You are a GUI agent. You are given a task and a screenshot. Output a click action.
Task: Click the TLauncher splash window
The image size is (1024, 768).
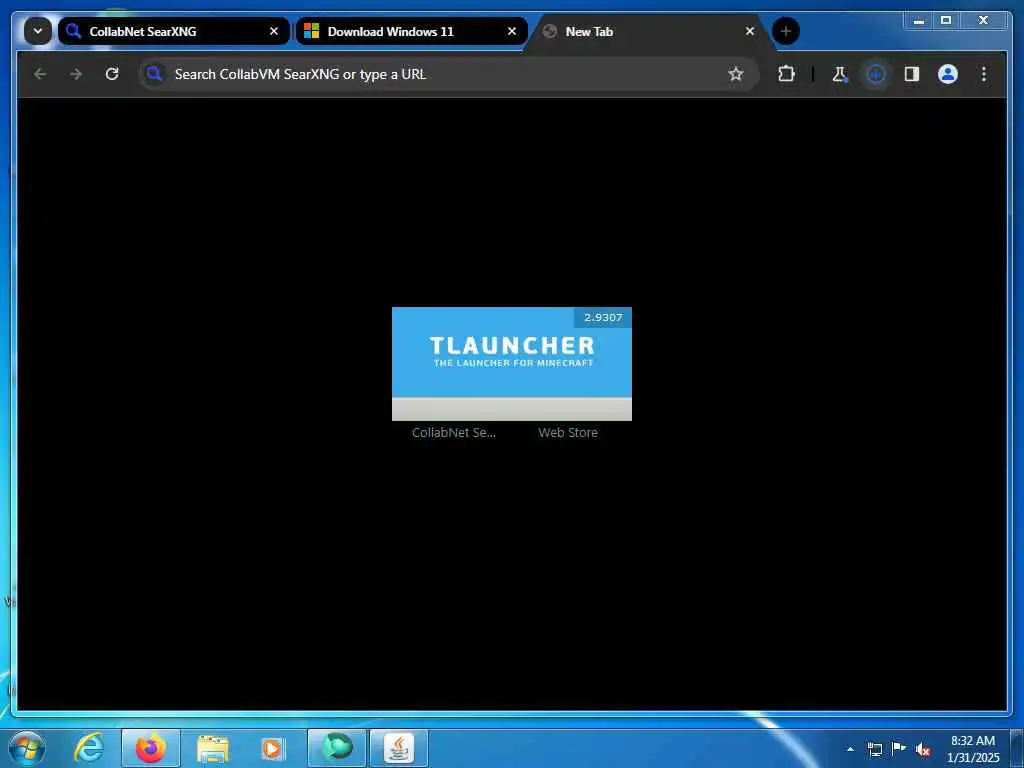click(511, 364)
